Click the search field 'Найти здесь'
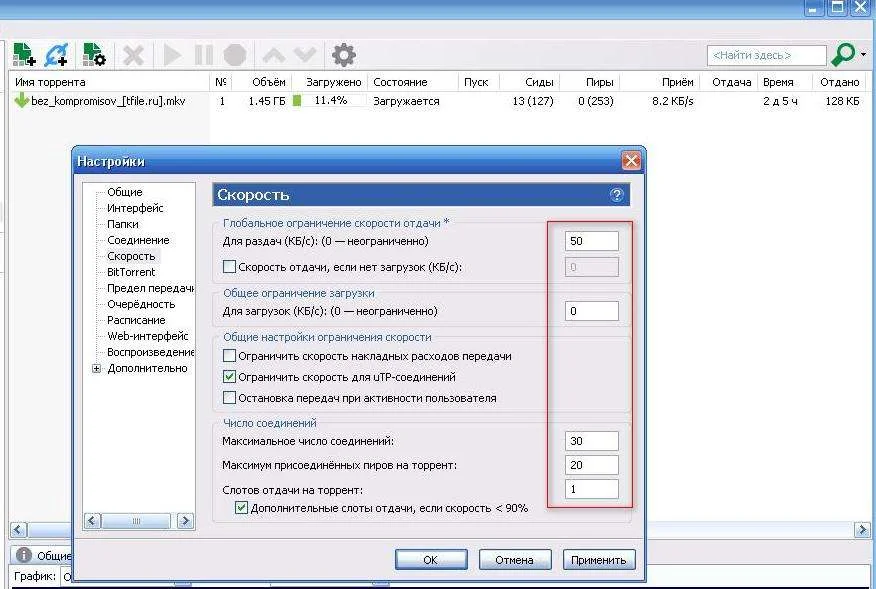This screenshot has width=876, height=589. point(766,55)
